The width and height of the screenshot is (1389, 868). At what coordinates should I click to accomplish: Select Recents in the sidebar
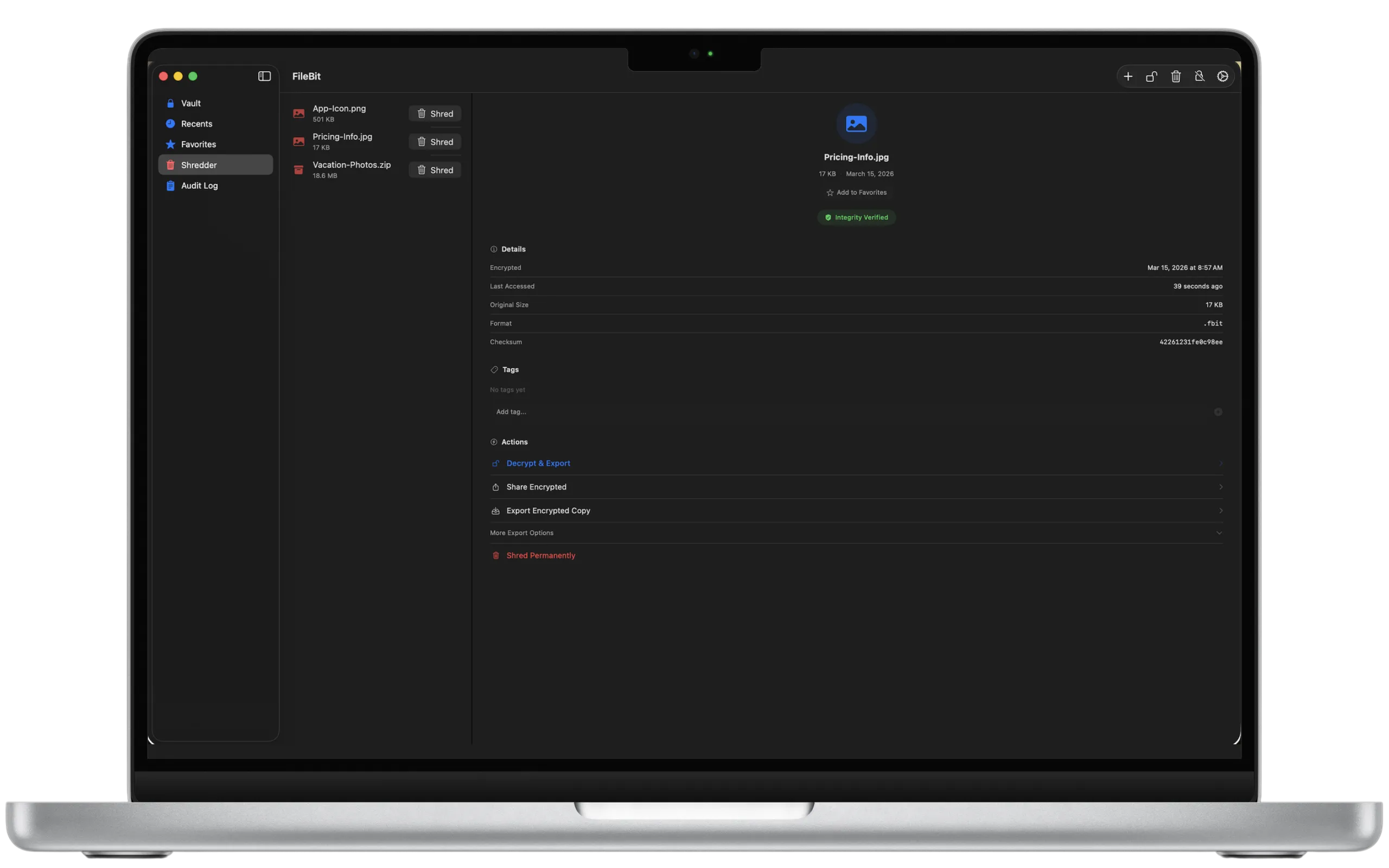pos(196,124)
